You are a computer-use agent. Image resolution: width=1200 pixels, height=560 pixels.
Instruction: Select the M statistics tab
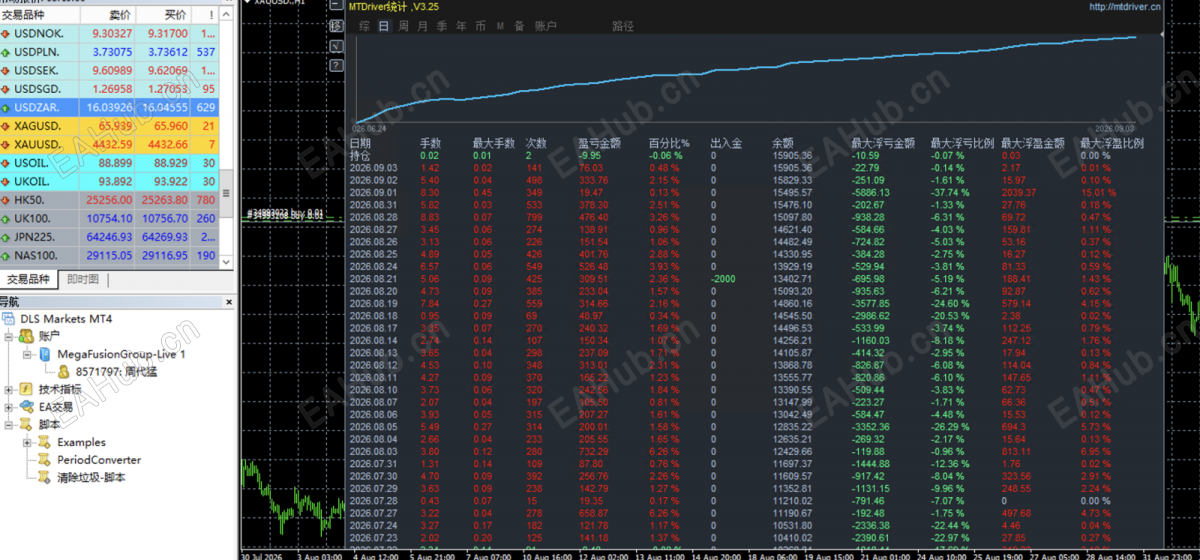tap(500, 26)
